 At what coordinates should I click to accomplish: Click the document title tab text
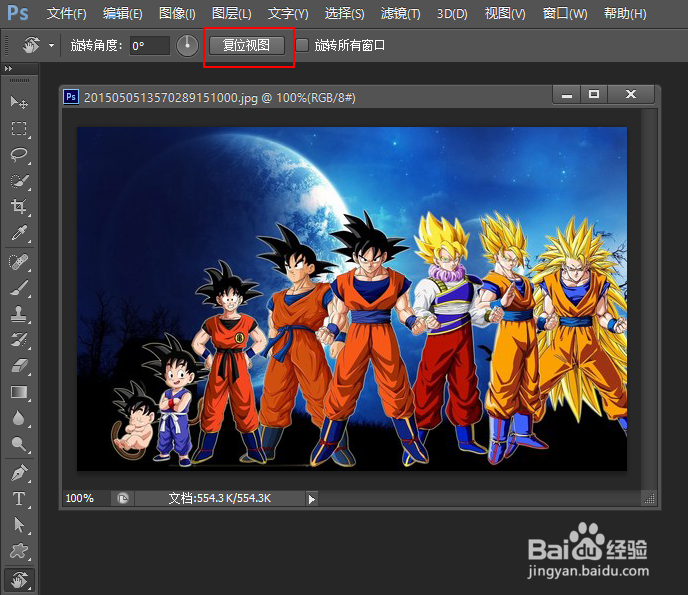[x=219, y=97]
